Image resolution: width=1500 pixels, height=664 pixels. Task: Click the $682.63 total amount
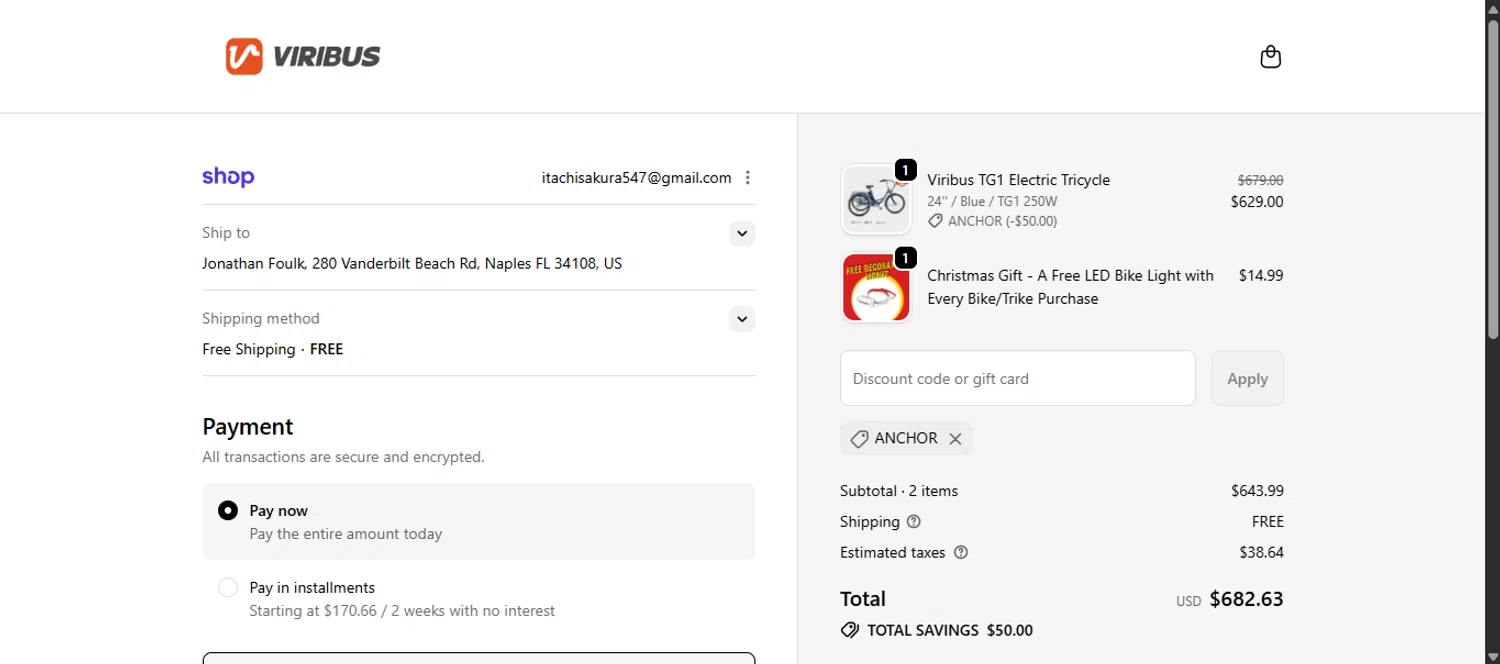(1246, 599)
